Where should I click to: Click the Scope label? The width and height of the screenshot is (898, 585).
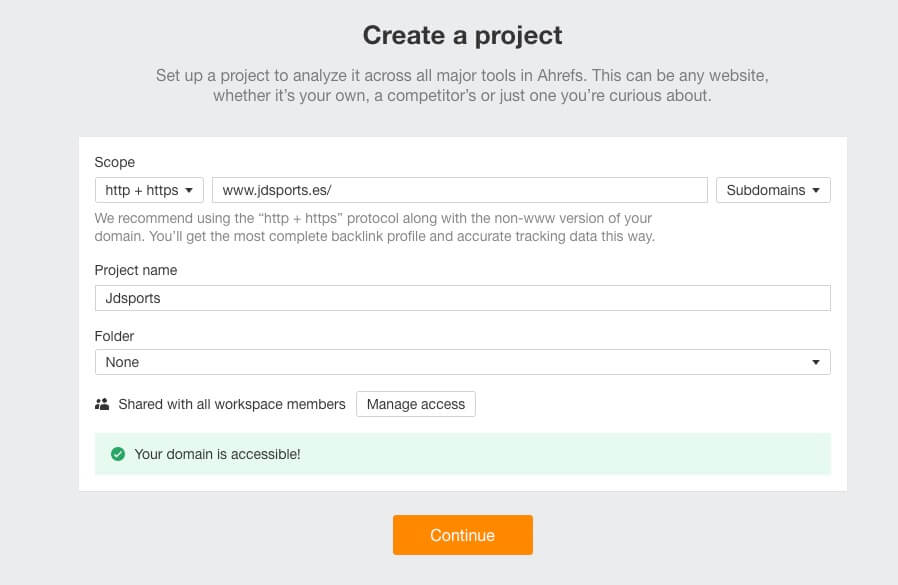114,162
